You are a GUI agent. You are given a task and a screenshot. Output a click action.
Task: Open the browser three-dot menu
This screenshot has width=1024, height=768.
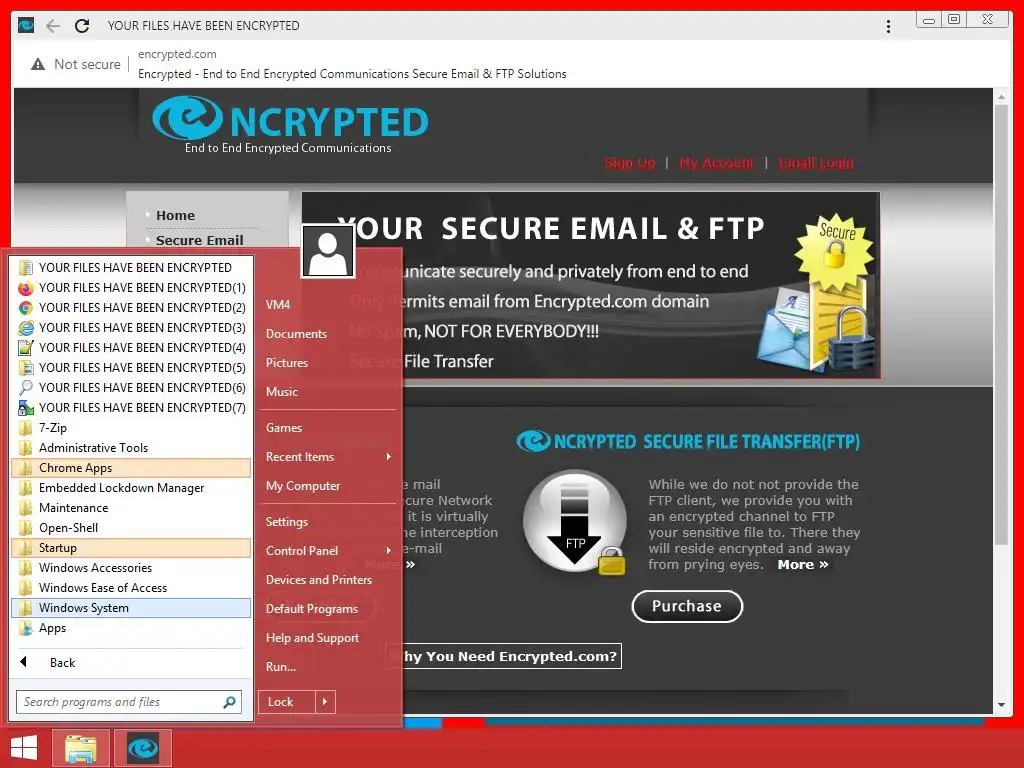(x=888, y=26)
